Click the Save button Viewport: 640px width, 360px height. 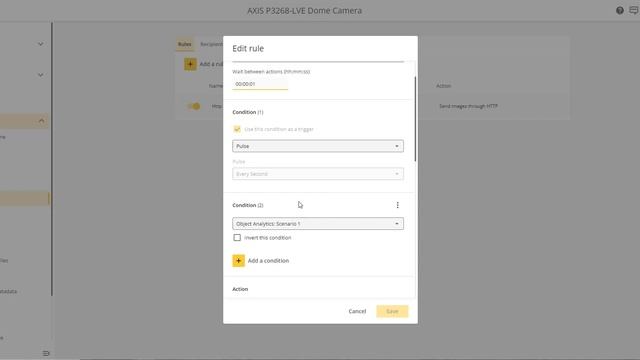[392, 311]
